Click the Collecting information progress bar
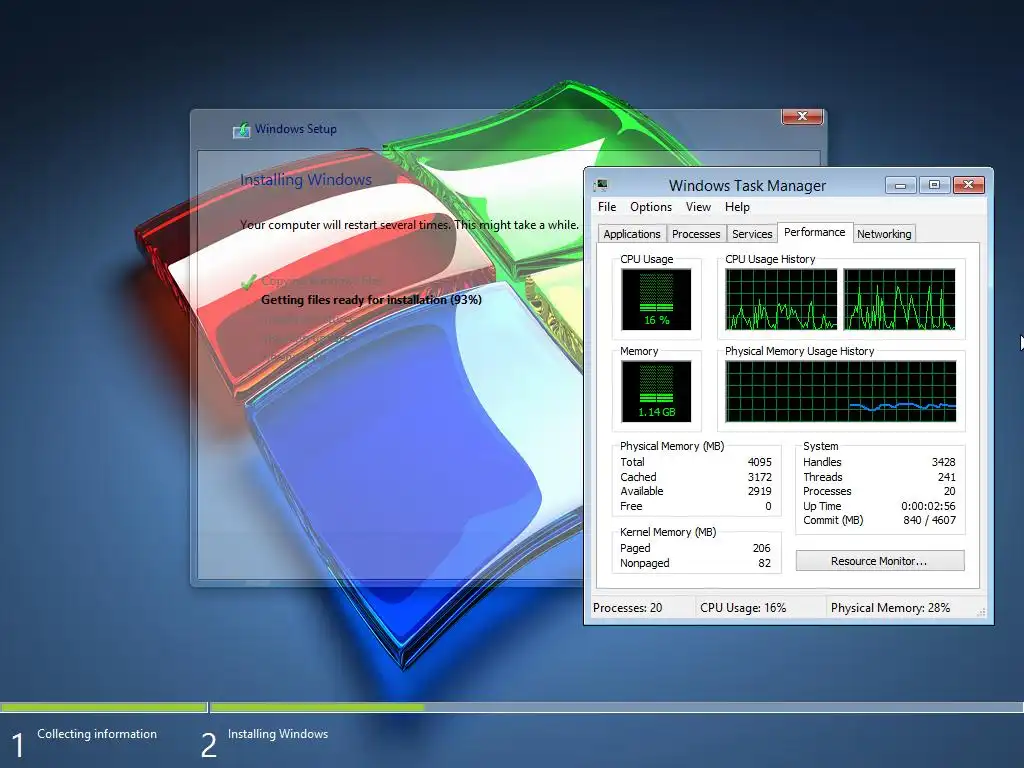 (104, 707)
